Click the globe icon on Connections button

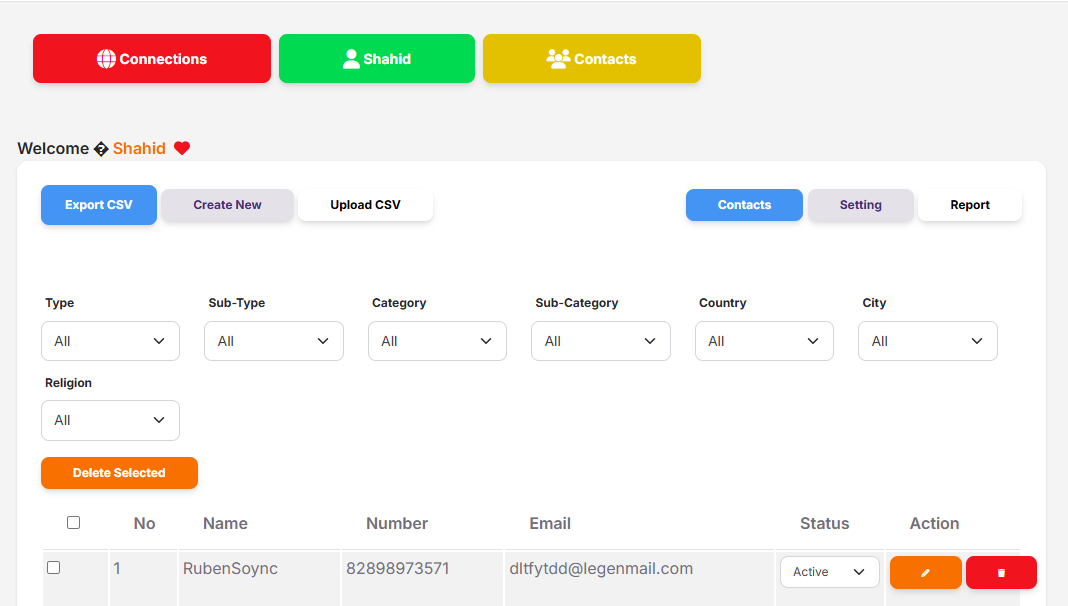(x=106, y=59)
